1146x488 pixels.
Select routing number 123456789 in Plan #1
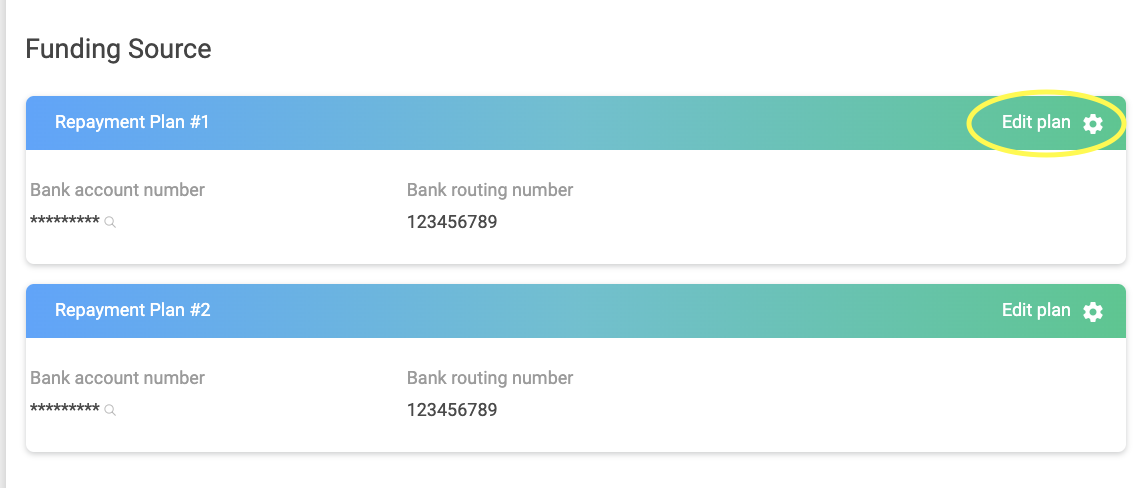point(452,222)
